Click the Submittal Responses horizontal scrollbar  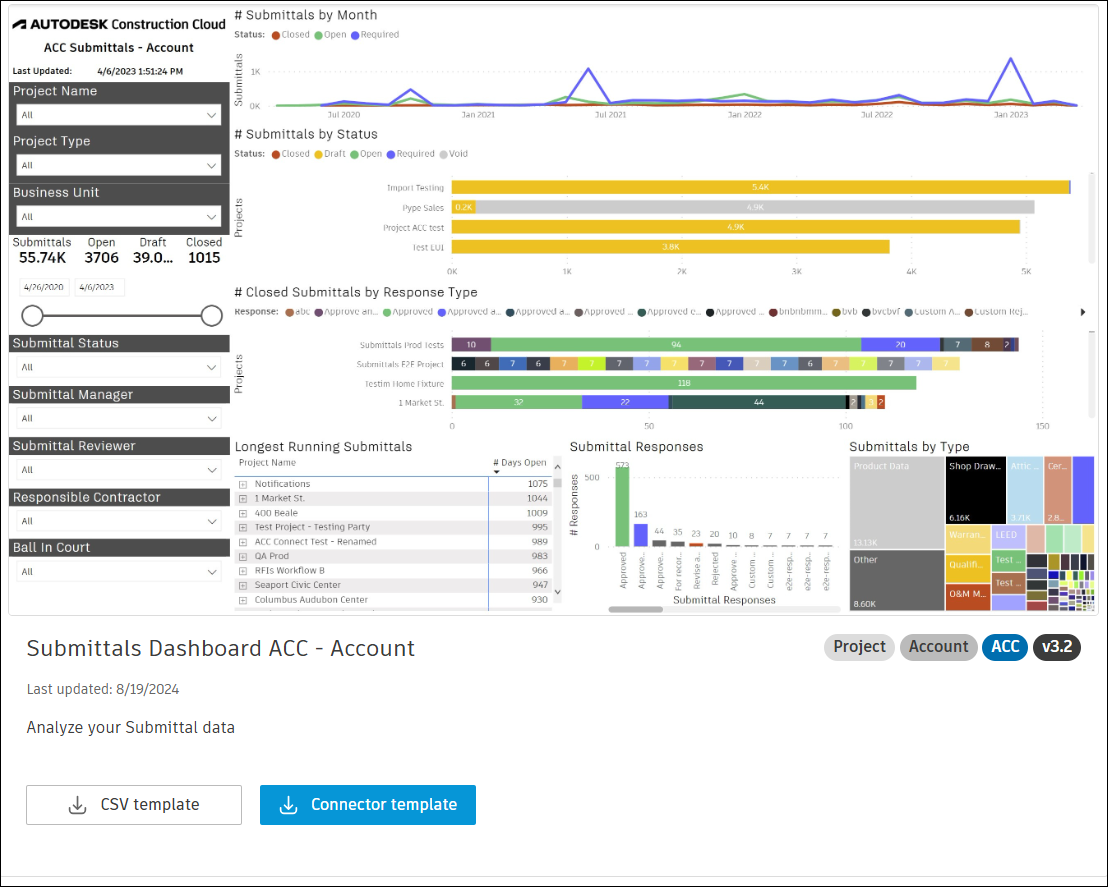pyautogui.click(x=635, y=609)
